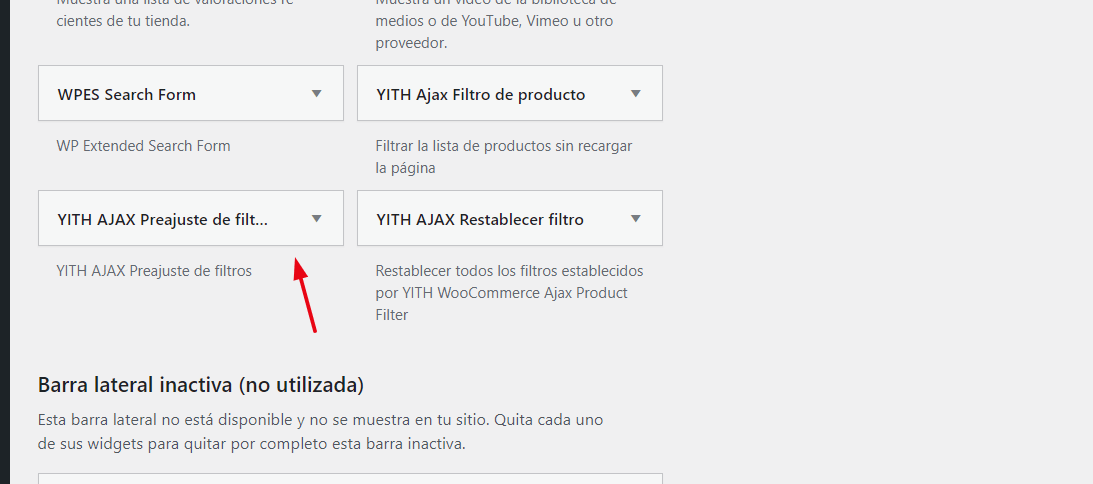Expand the WPES Search Form widget arrow
1093x484 pixels.
(316, 93)
